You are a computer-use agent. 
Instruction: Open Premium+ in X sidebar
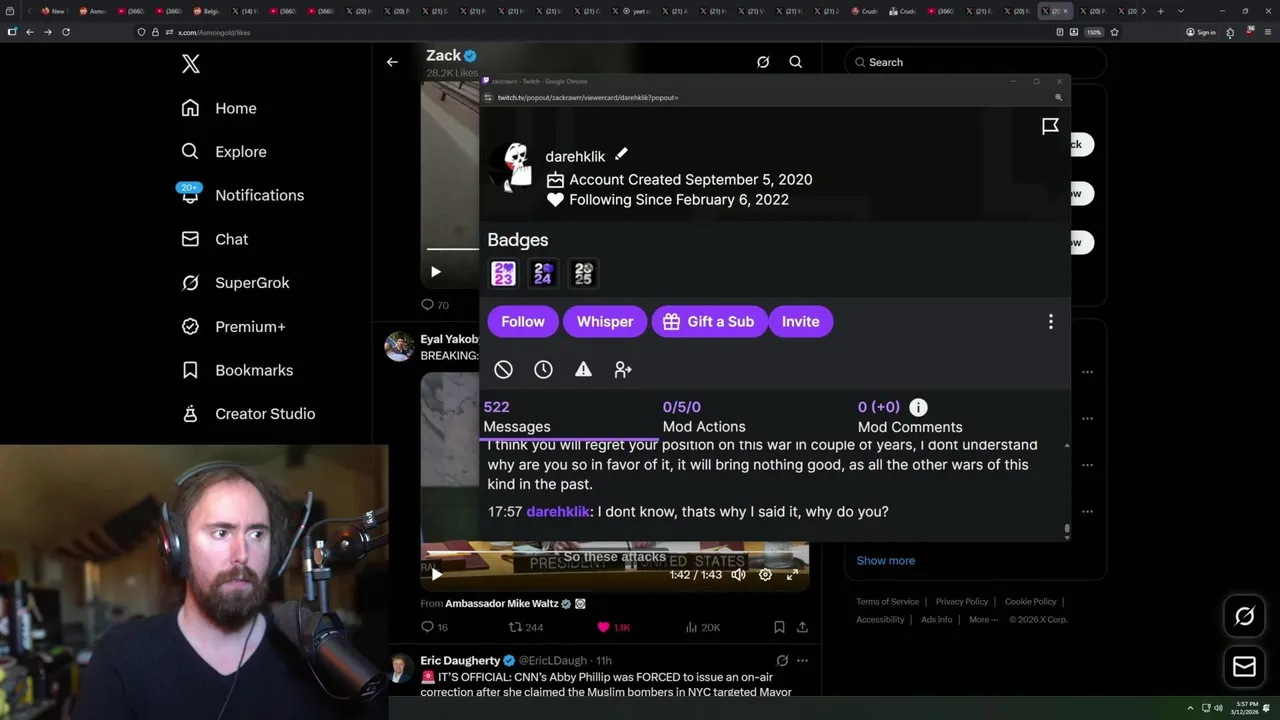click(233, 326)
